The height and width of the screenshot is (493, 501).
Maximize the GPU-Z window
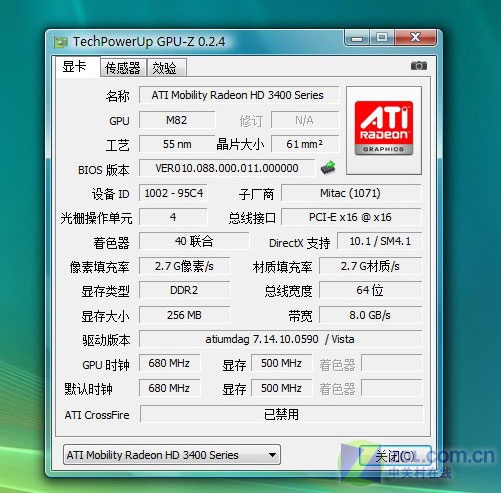point(382,37)
